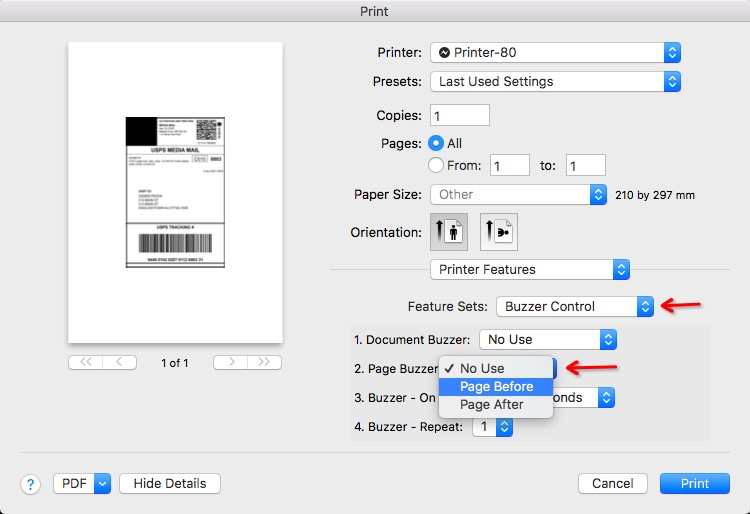Expand the Presets dropdown

(555, 81)
